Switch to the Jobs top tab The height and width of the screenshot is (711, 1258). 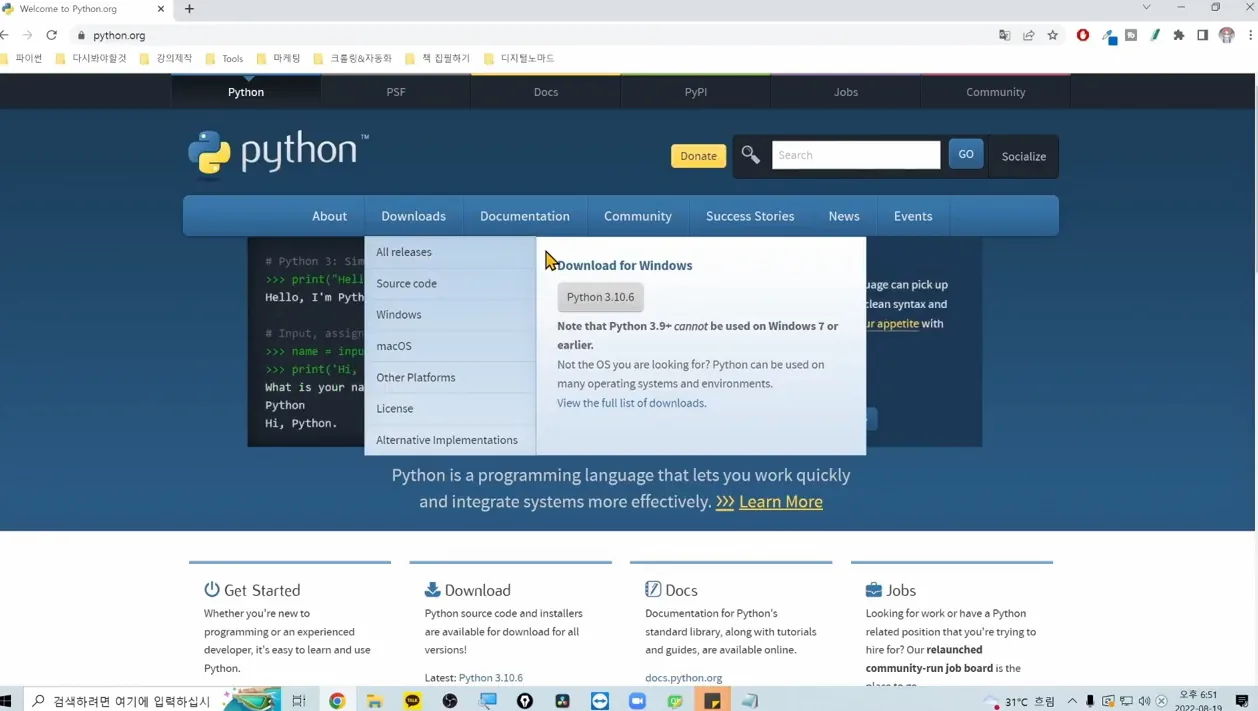(x=846, y=92)
